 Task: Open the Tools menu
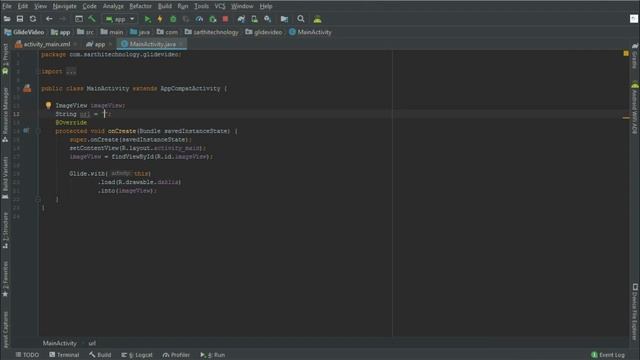(x=201, y=6)
